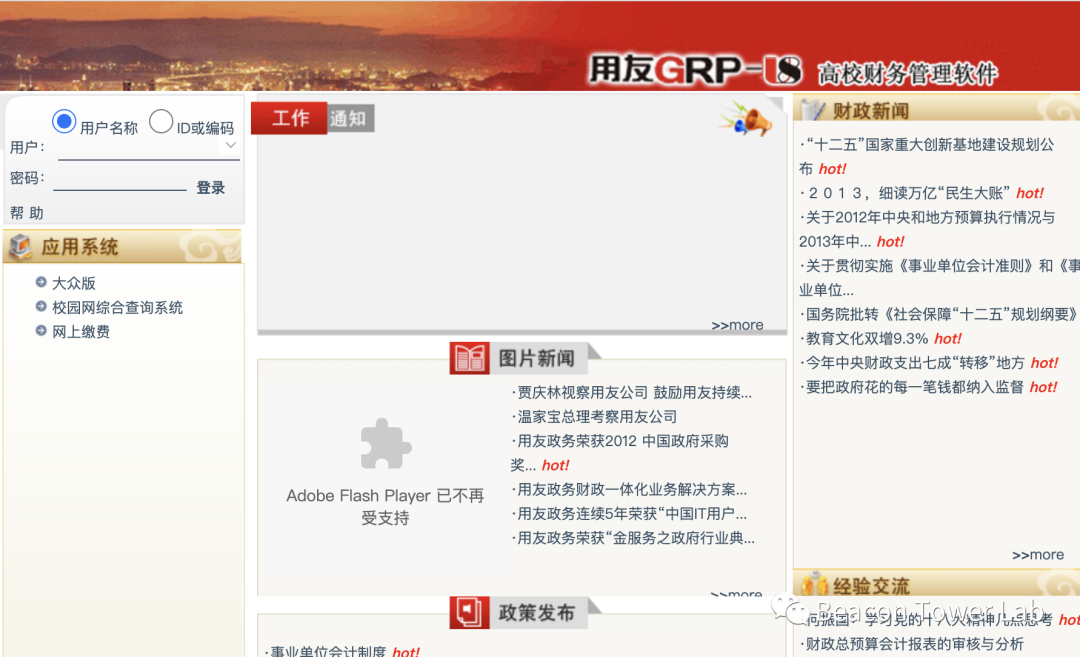This screenshot has height=657, width=1080.
Task: Click the 图片新闻 open-book panel icon
Action: 468,357
